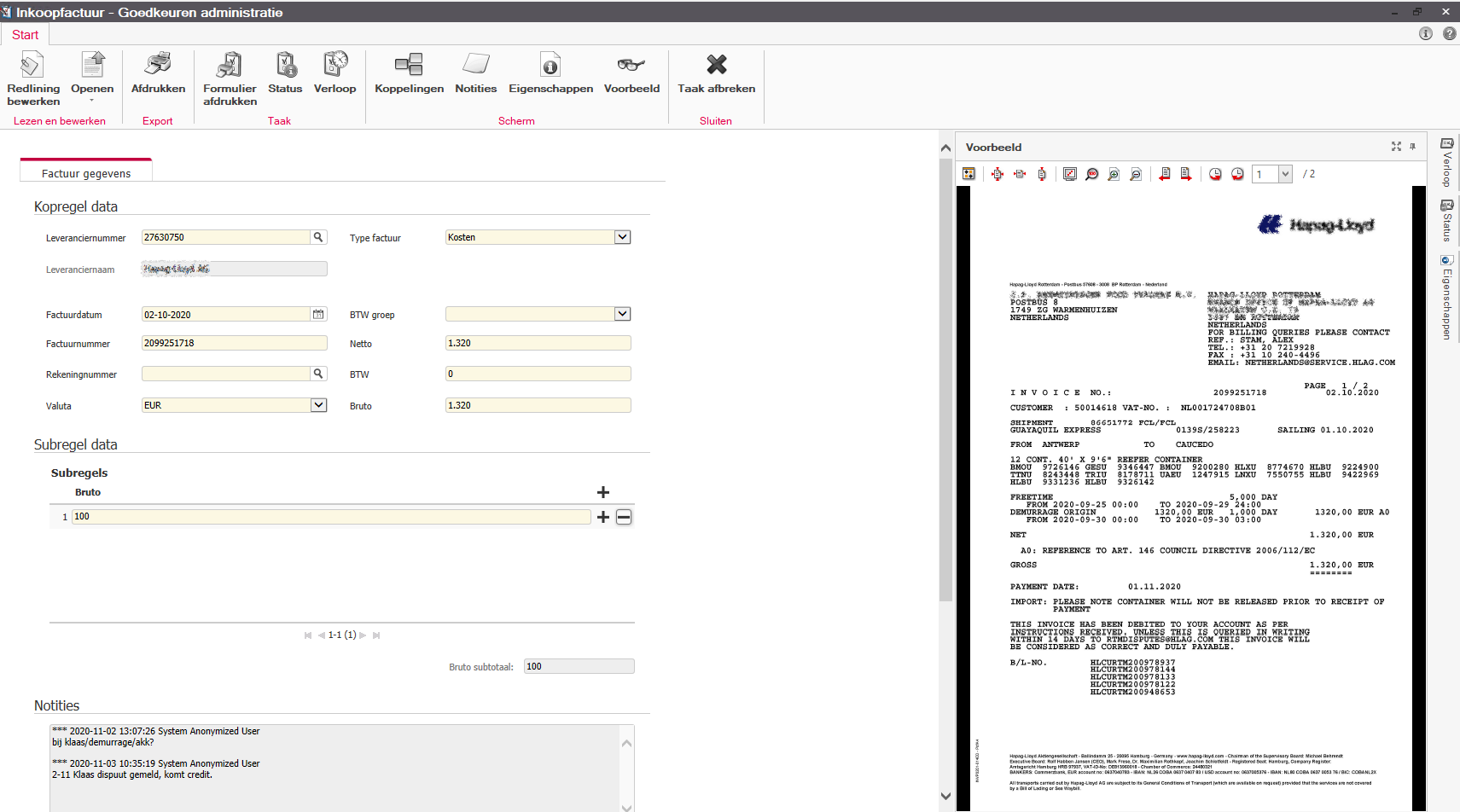Cancel the task with Taak afbreken
The image size is (1460, 812).
[716, 77]
